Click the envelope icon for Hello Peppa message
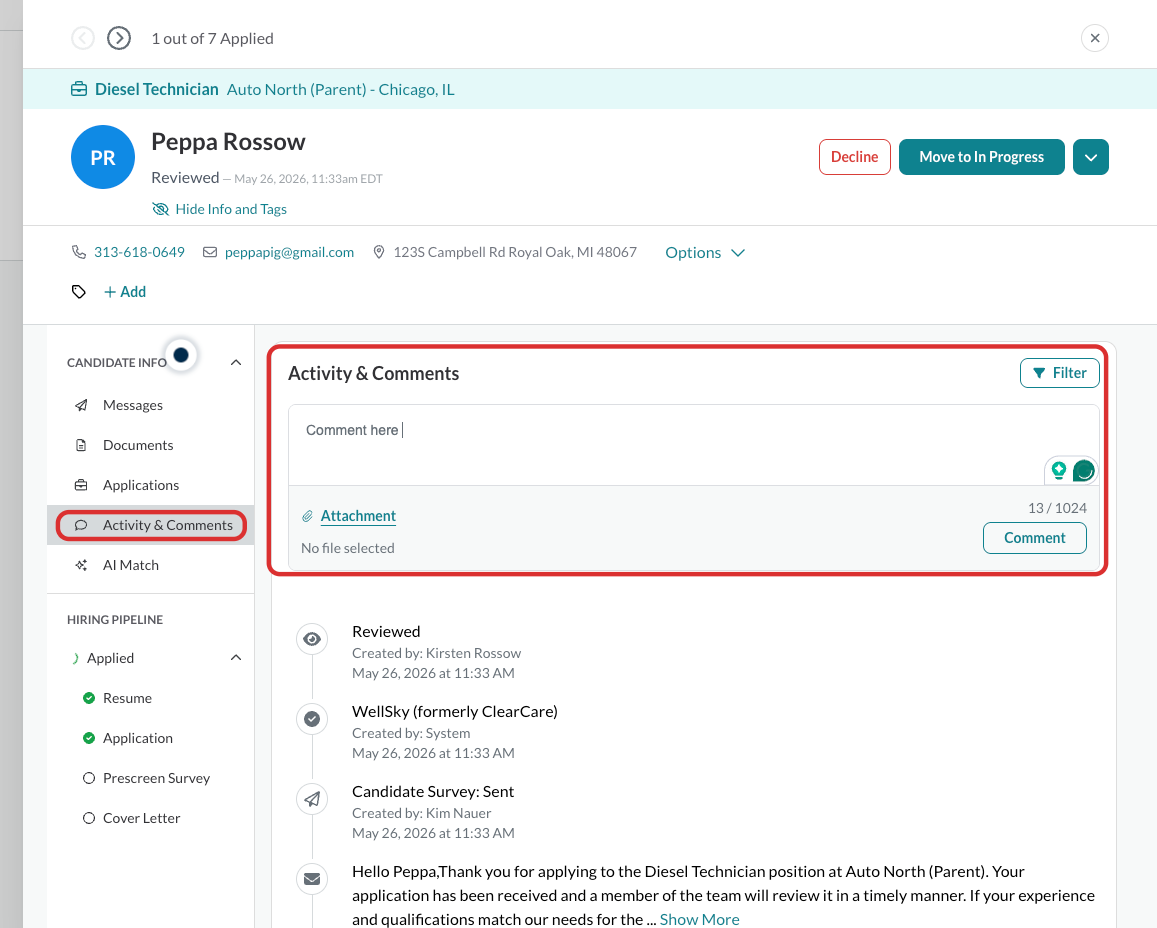The image size is (1157, 928). tap(312, 879)
